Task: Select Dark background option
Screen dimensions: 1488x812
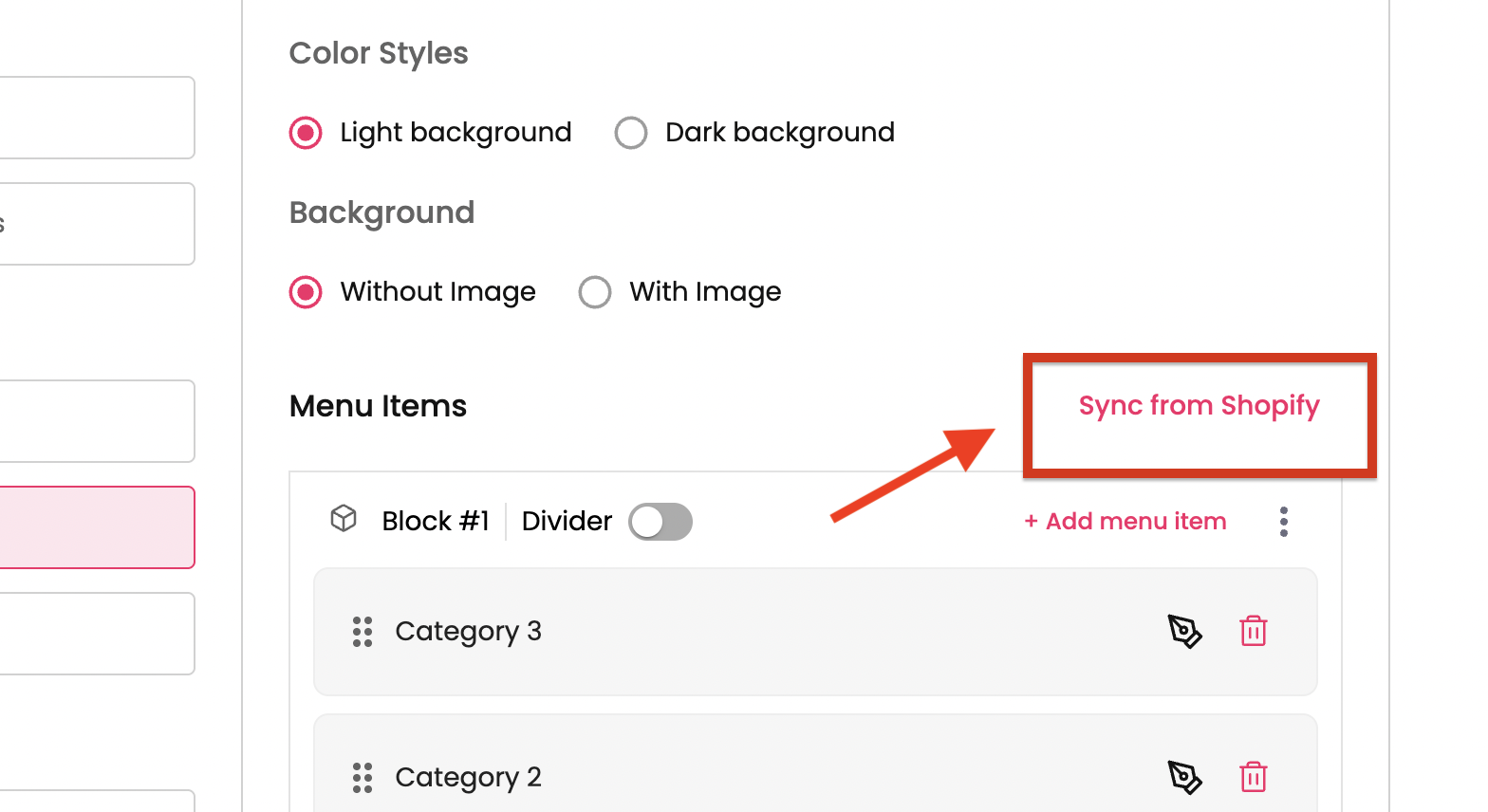Action: tap(631, 133)
